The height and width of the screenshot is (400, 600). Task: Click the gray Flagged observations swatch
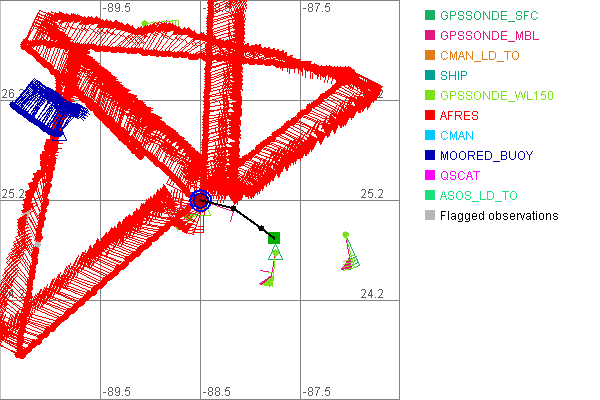pyautogui.click(x=430, y=216)
